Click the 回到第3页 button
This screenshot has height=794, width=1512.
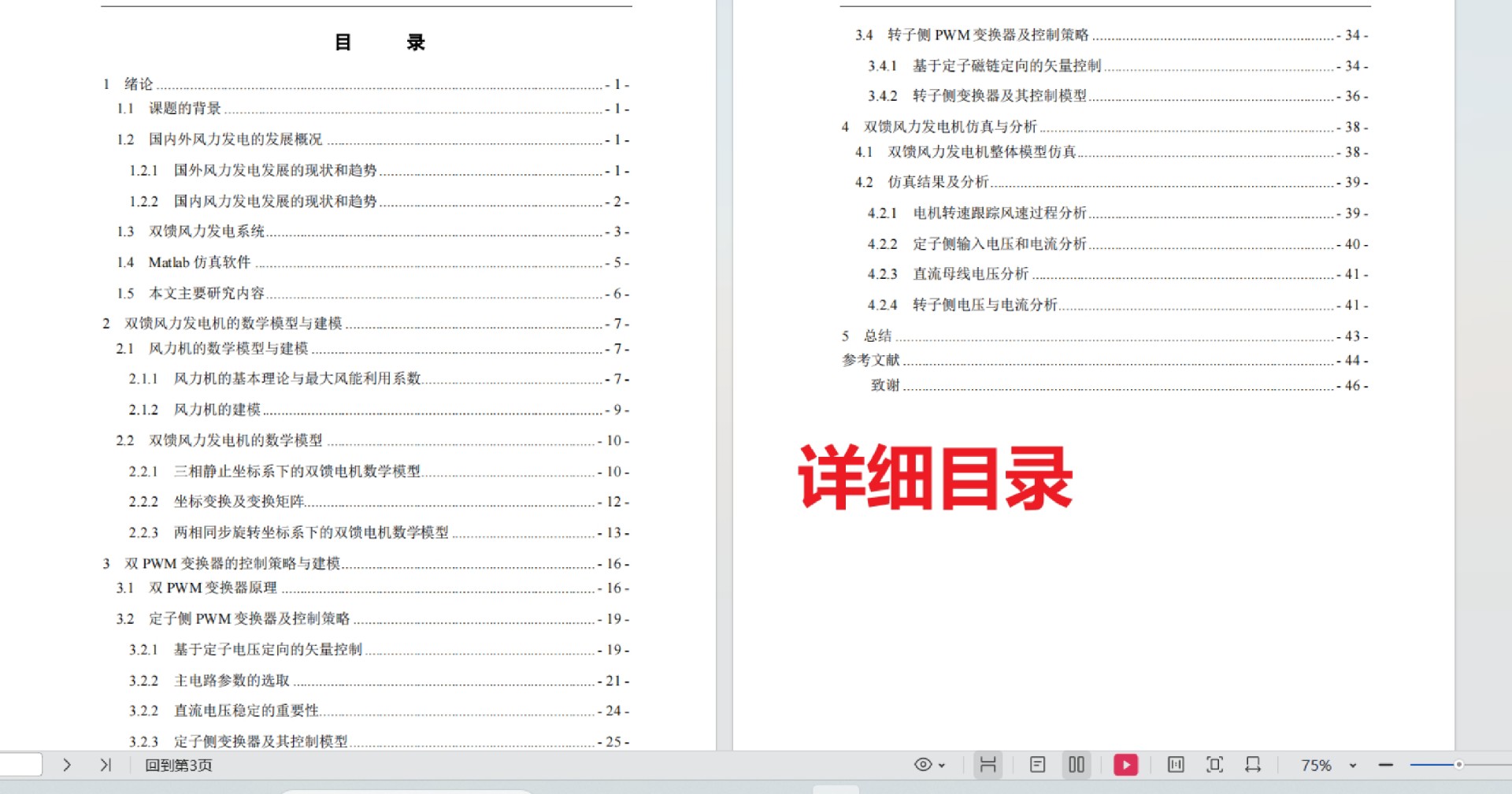[x=179, y=765]
